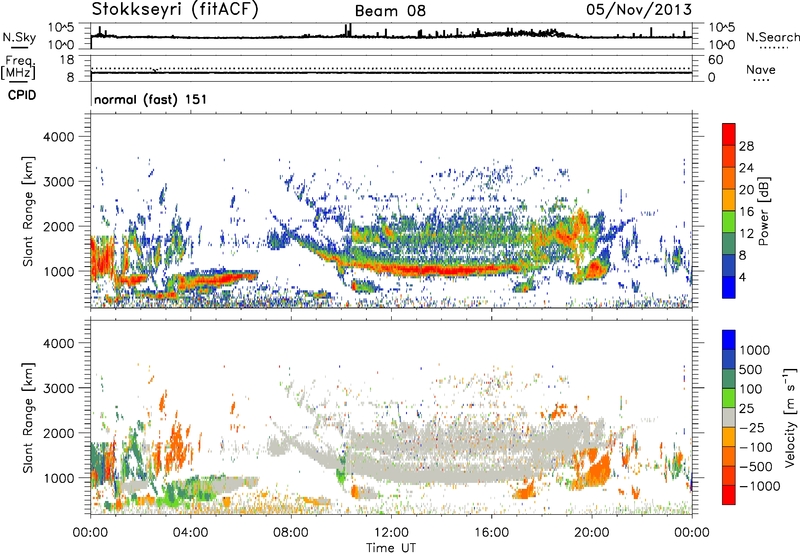800x554 pixels.
Task: Click the 20:00 time tick label
Action: tap(591, 533)
